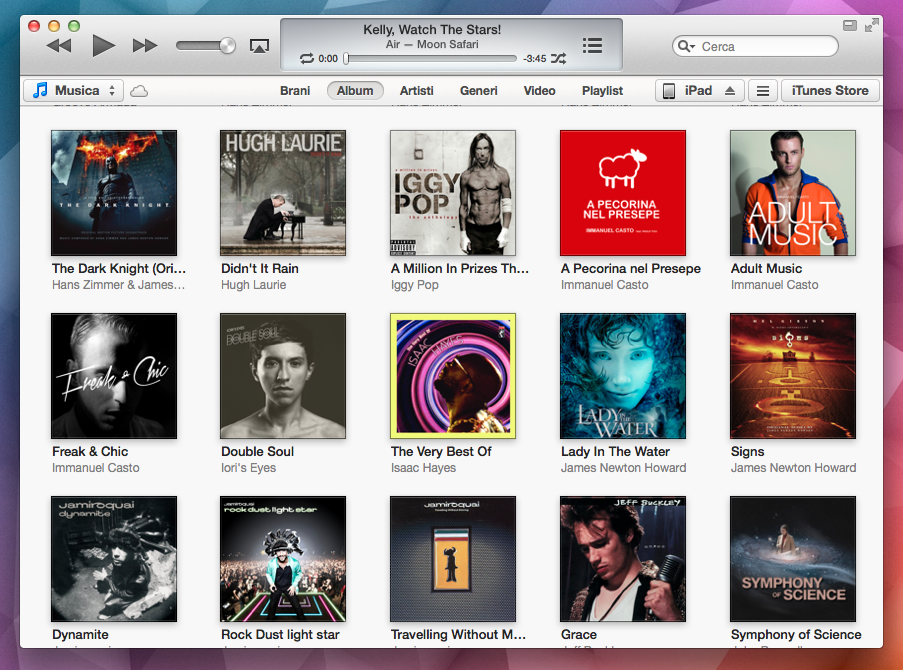Screen dimensions: 903x670
Task: Eject the iPad
Action: [x=730, y=90]
